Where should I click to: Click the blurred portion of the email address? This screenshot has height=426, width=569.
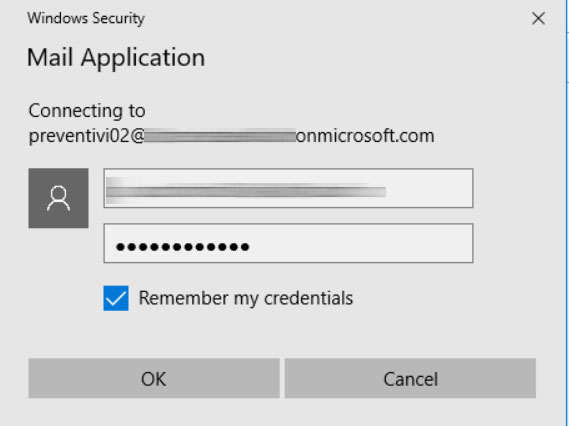click(220, 136)
